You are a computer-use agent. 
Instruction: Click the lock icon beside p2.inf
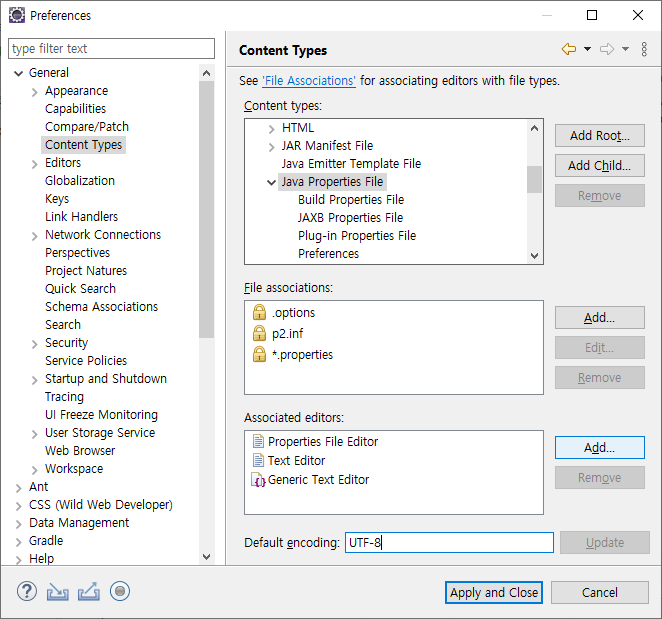click(x=259, y=333)
